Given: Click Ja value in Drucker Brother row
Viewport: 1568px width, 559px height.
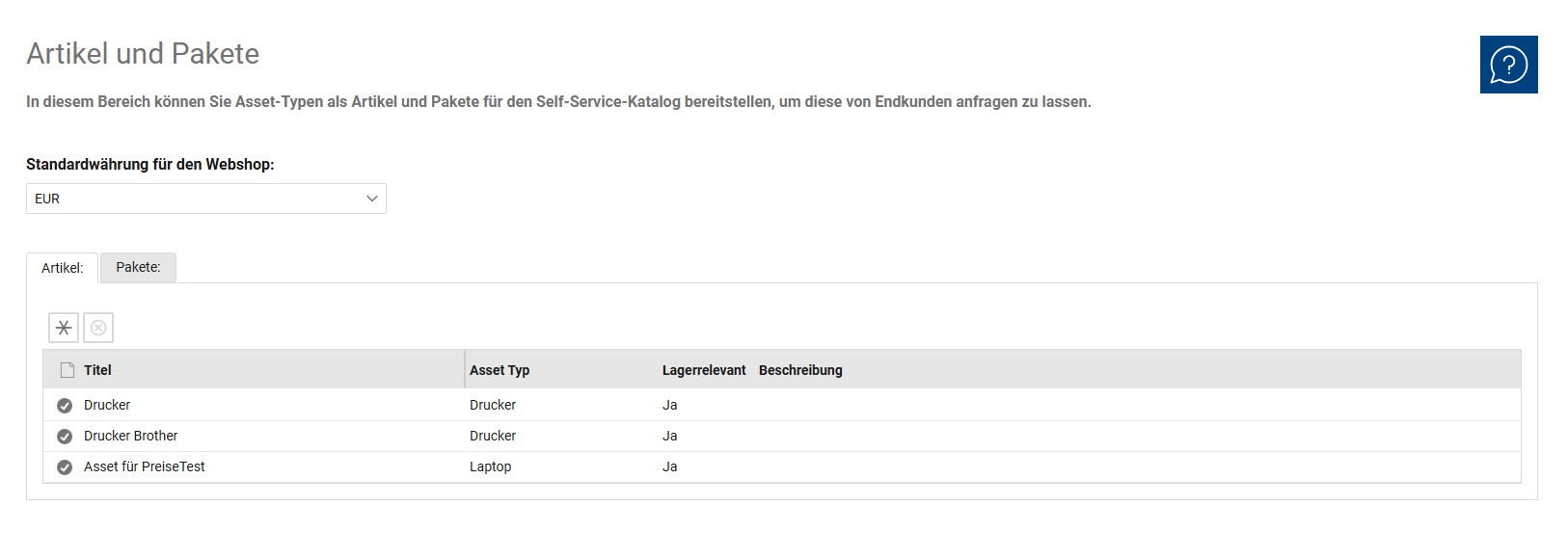Looking at the screenshot, I should click(x=670, y=436).
